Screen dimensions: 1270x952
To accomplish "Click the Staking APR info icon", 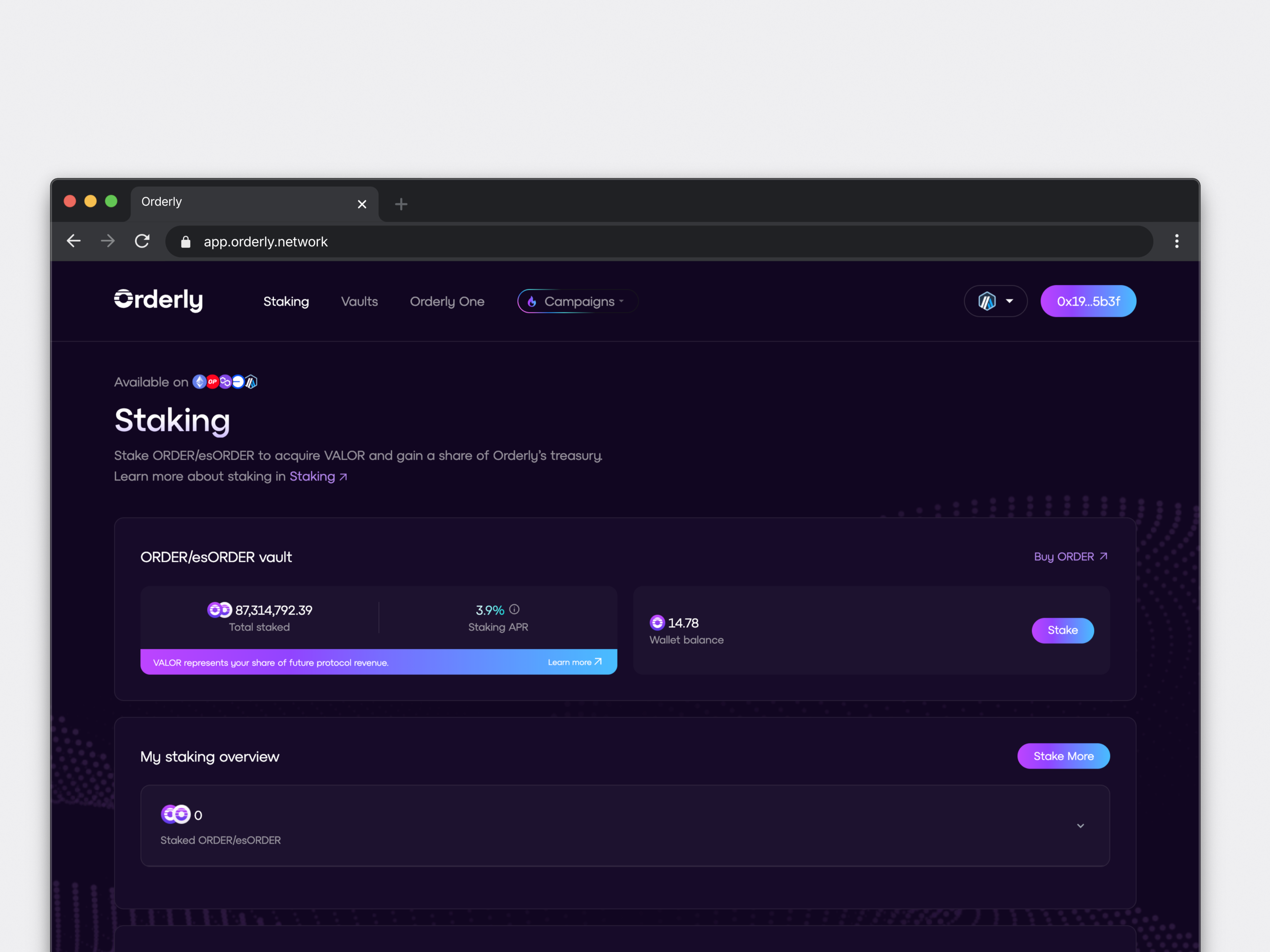I will tap(514, 610).
